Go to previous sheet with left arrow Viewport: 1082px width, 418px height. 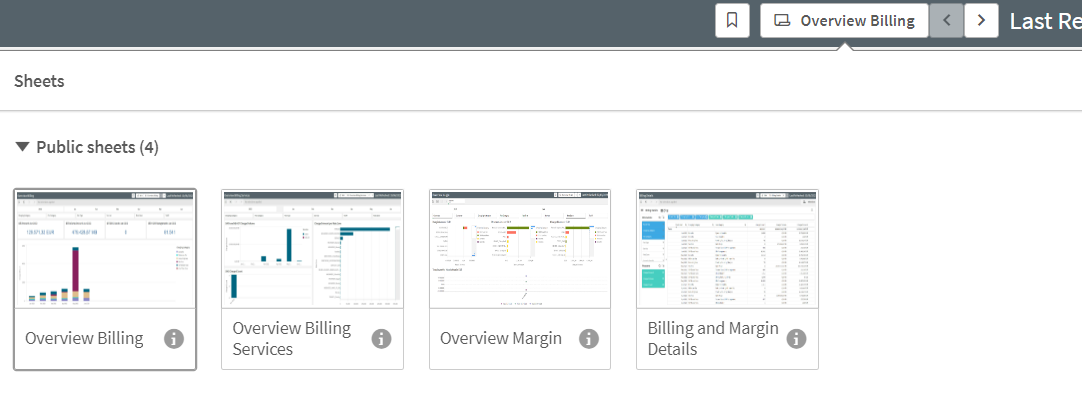pos(946,20)
